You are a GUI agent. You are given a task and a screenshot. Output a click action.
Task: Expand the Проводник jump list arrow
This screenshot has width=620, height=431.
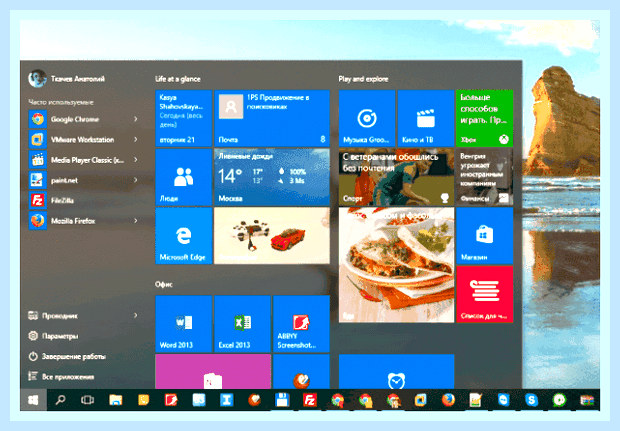(x=136, y=316)
